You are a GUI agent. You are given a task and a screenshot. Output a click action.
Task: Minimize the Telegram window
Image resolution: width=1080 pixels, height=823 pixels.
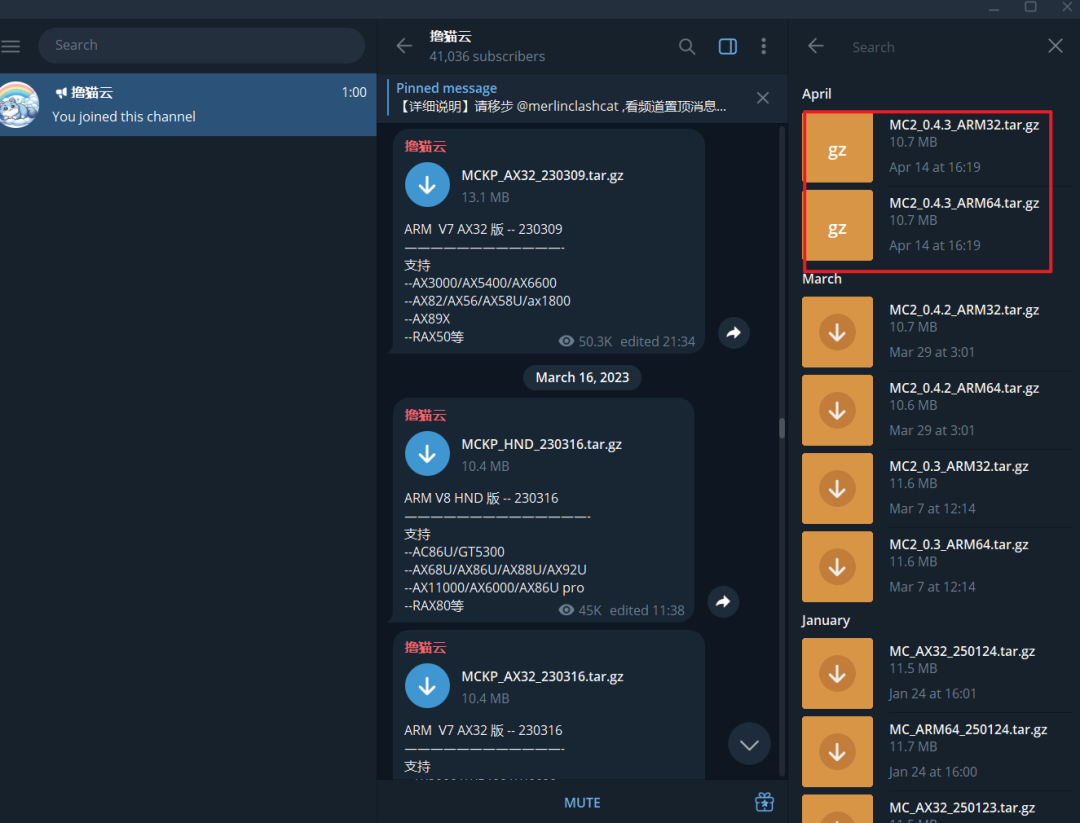tap(994, 8)
